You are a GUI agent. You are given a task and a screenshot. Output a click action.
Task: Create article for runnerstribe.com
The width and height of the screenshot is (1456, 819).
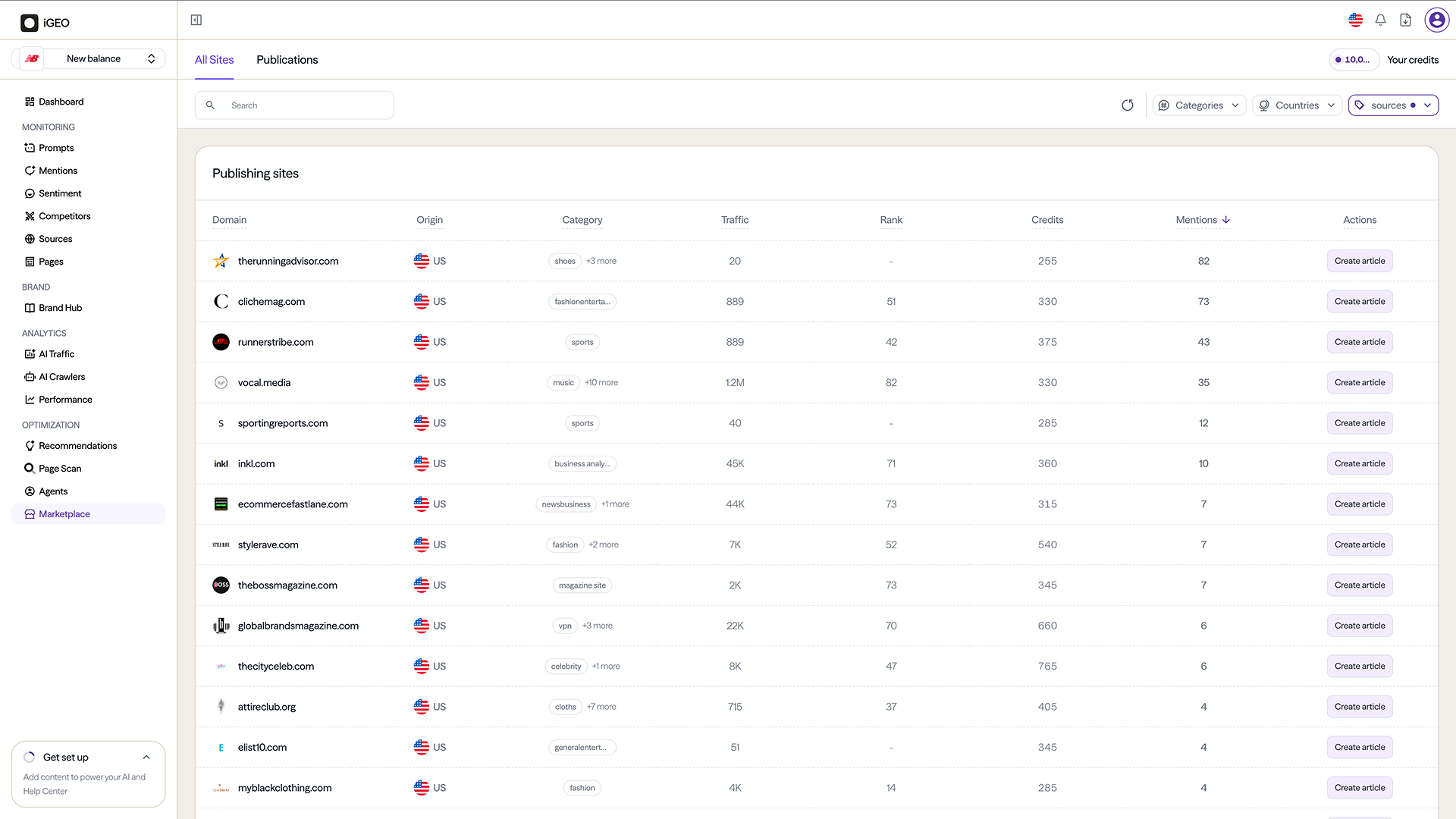click(x=1360, y=342)
